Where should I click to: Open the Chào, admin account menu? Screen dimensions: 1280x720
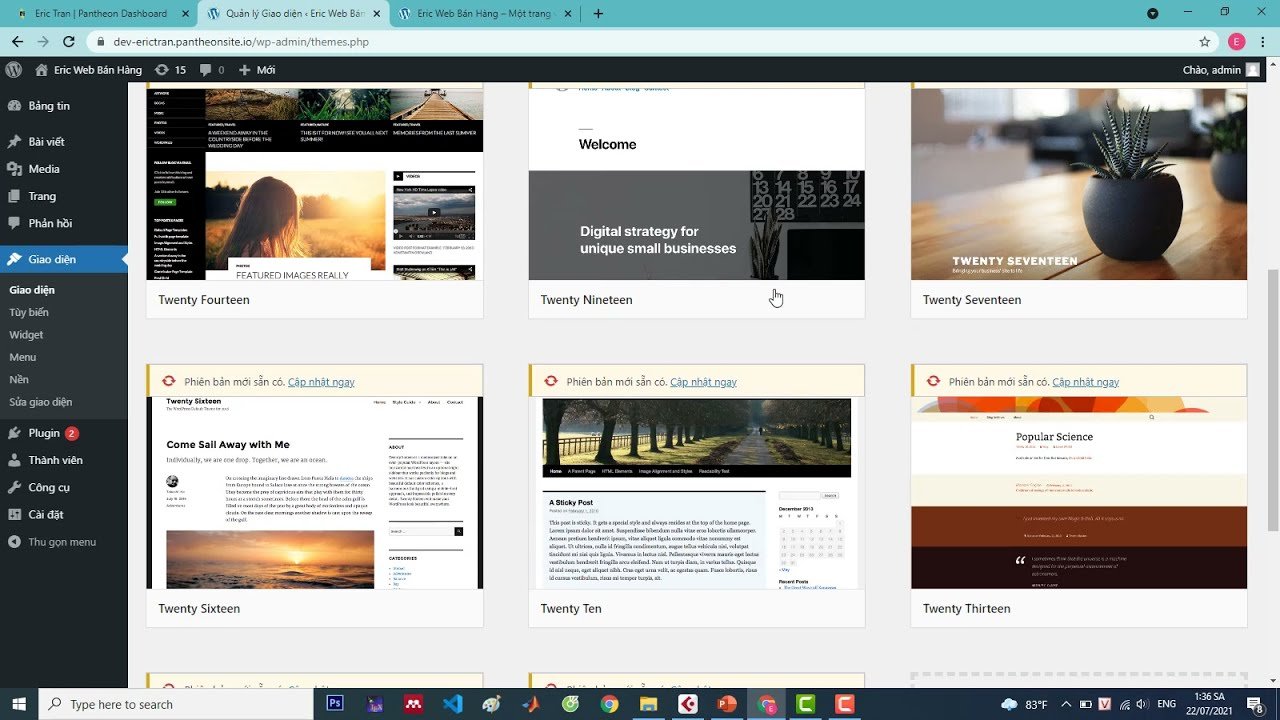[1221, 70]
